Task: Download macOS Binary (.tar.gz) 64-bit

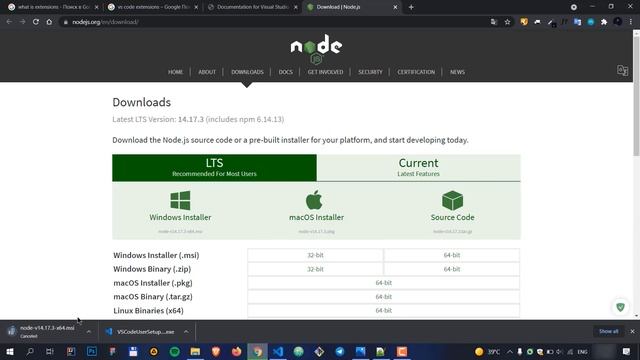Action: tap(384, 297)
